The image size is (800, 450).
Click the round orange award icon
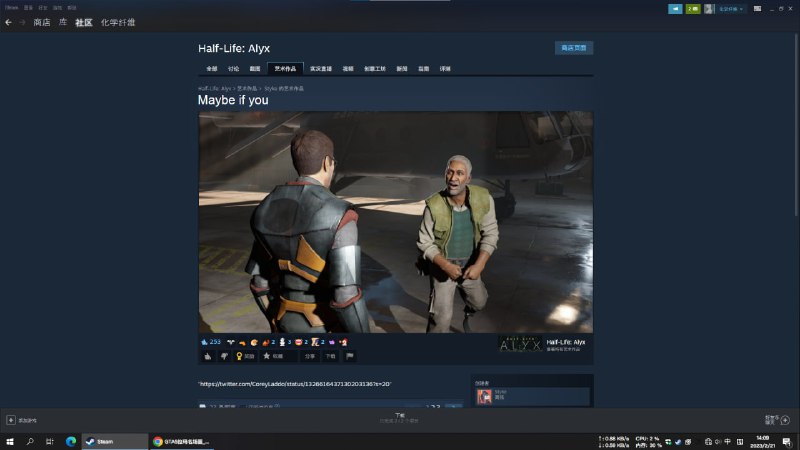[x=254, y=342]
